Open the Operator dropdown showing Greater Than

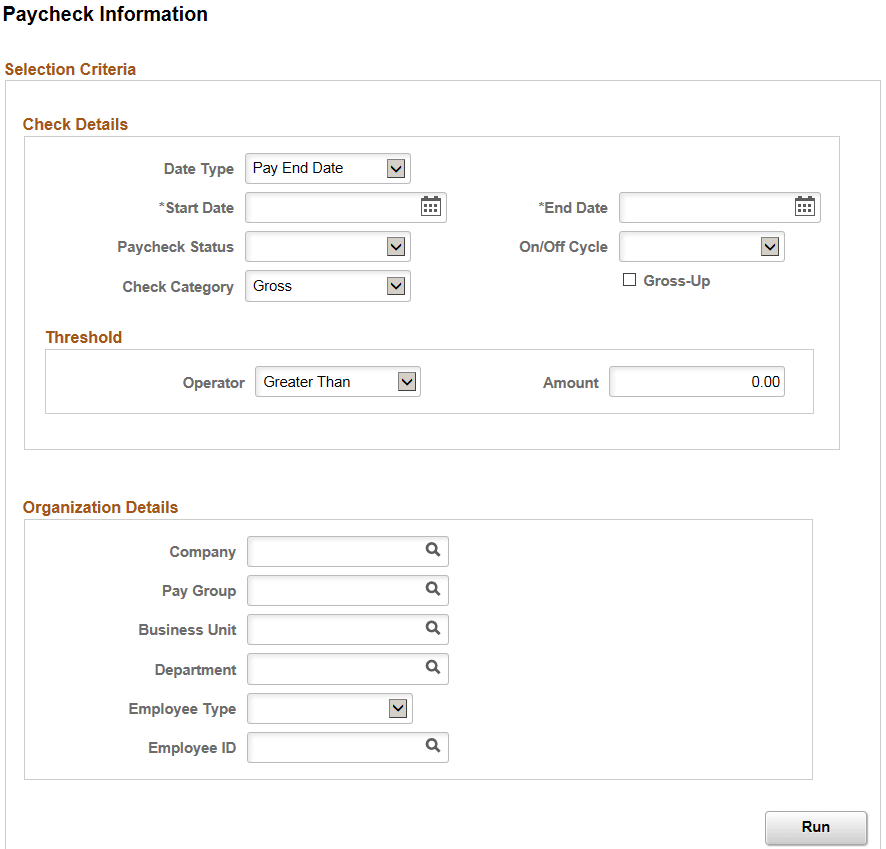[x=407, y=381]
